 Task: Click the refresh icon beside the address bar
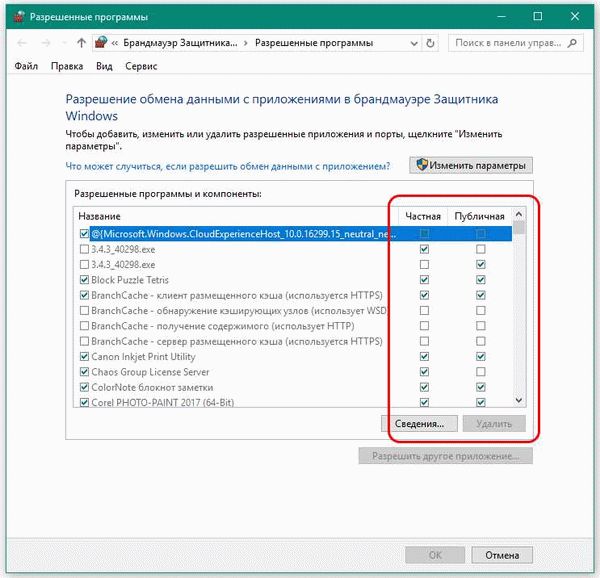(431, 43)
